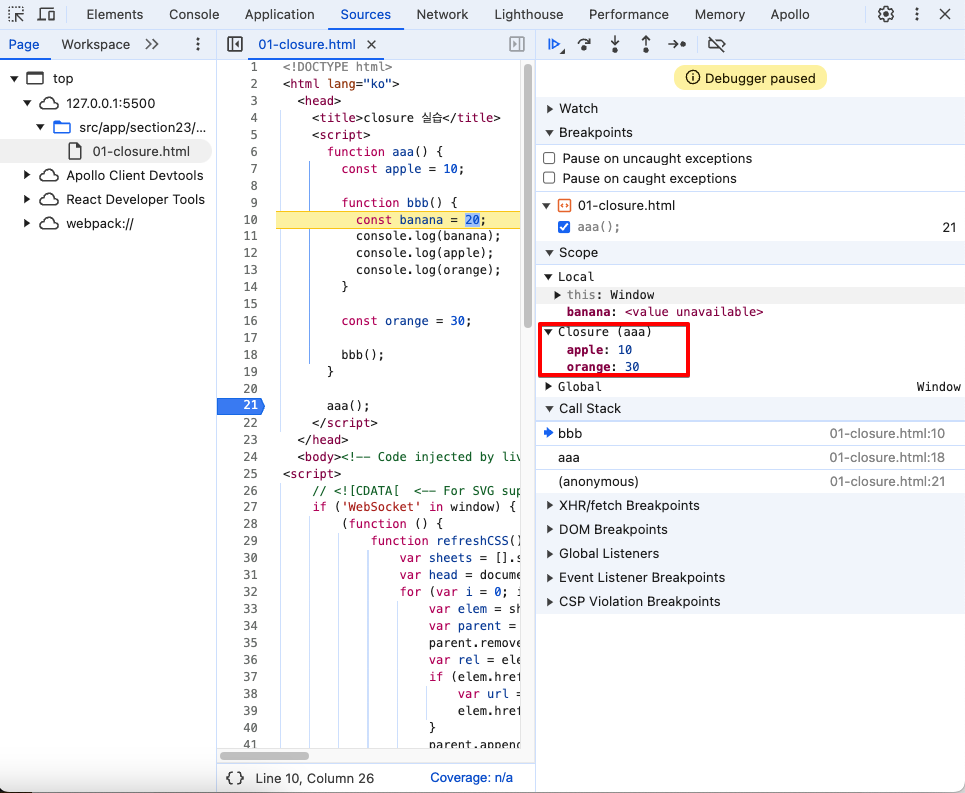Expand Event Listener Breakpoints
The width and height of the screenshot is (965, 793).
click(x=550, y=578)
